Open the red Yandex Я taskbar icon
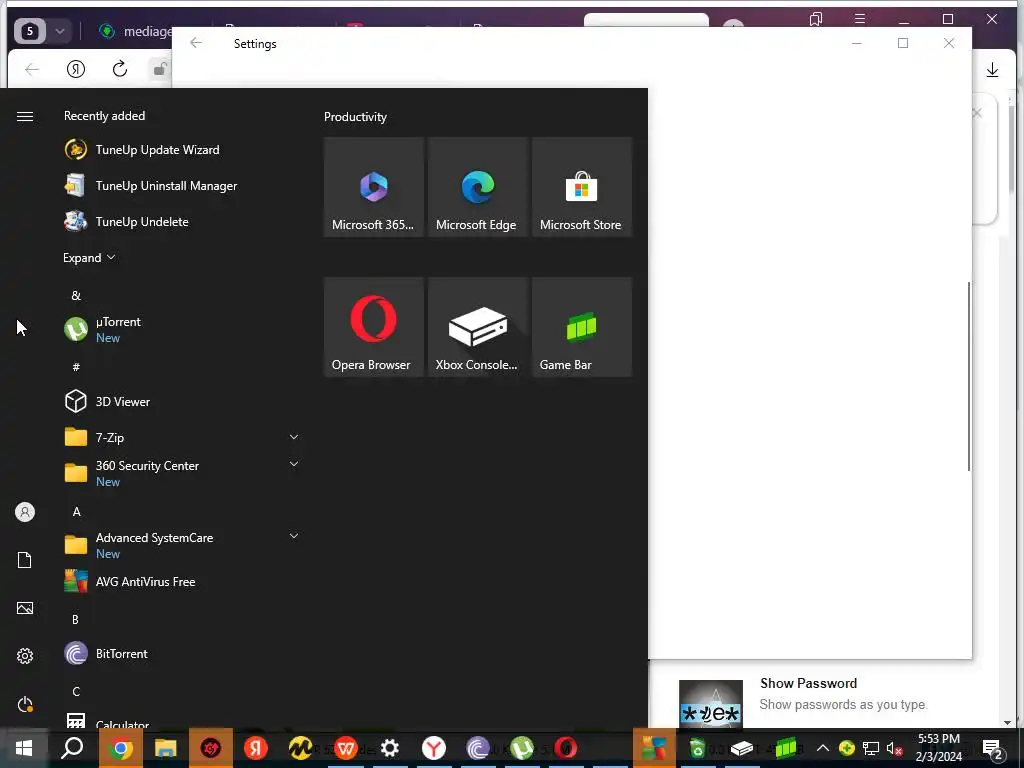Viewport: 1024px width, 768px height. (255, 748)
